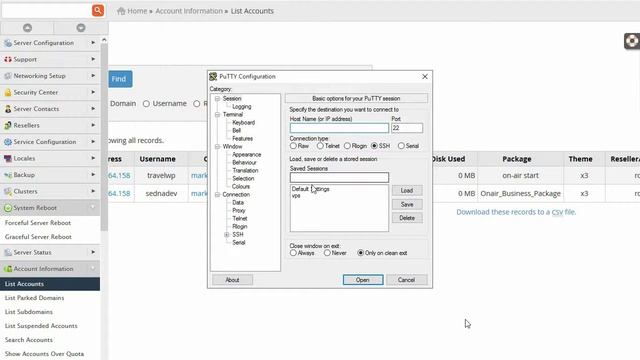This screenshot has width=640, height=360.
Task: Click the Account Information sidebar icon
Action: point(8,269)
